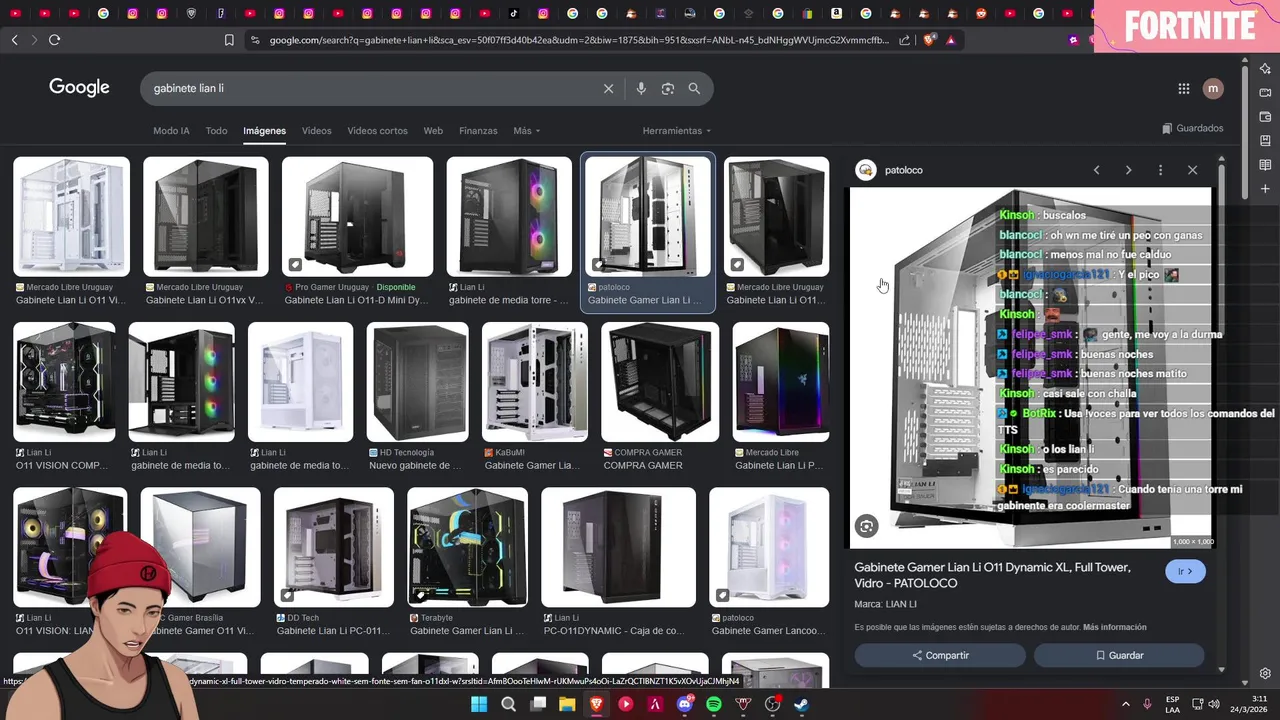Go to next image in preview panel

pyautogui.click(x=1128, y=170)
